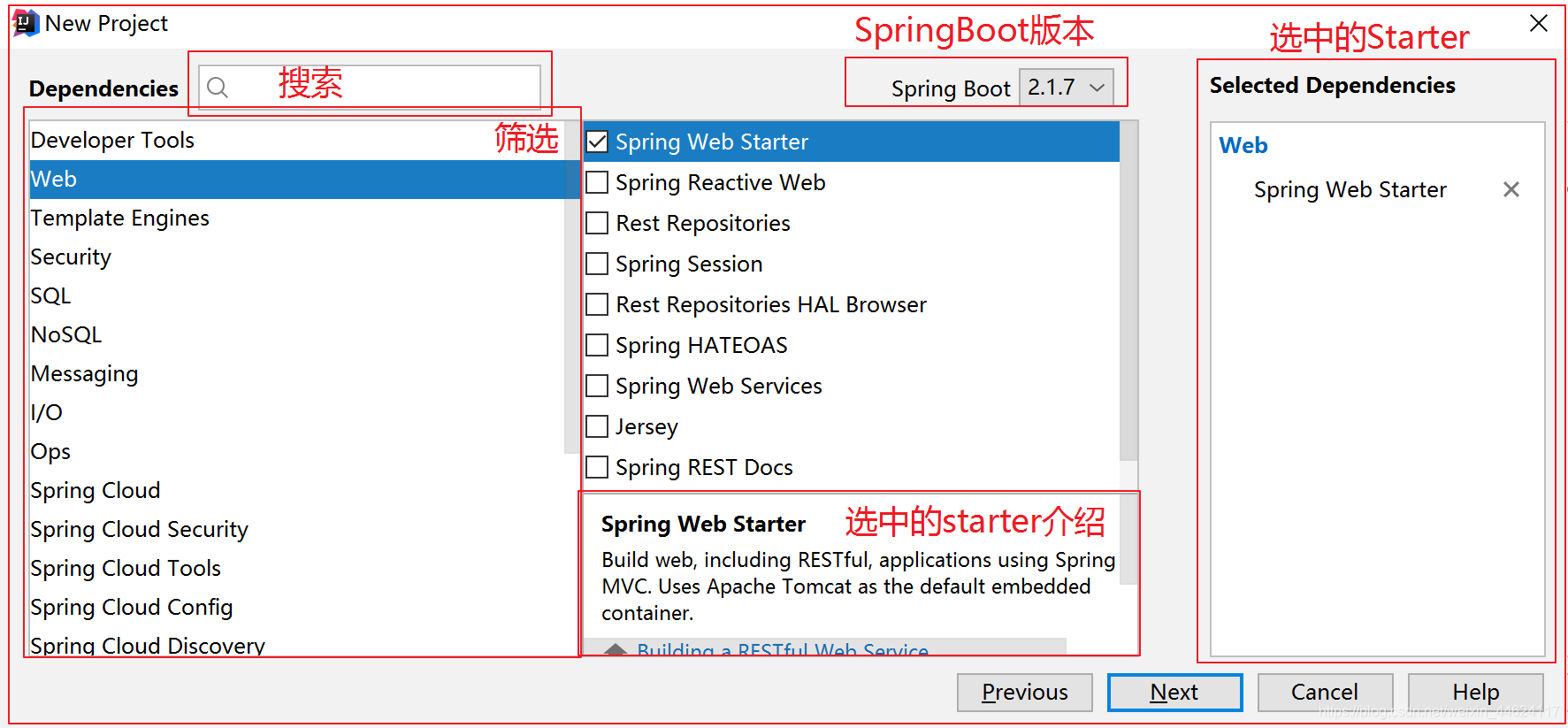Tick the Spring REST Docs checkbox
Screen dimensions: 1568x728
click(597, 467)
